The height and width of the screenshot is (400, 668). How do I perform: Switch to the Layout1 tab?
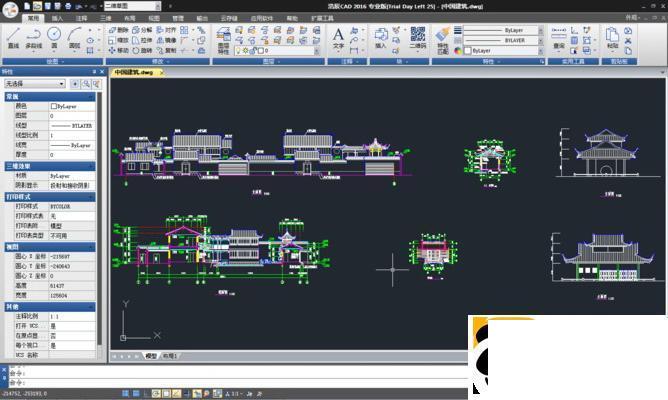(170, 356)
